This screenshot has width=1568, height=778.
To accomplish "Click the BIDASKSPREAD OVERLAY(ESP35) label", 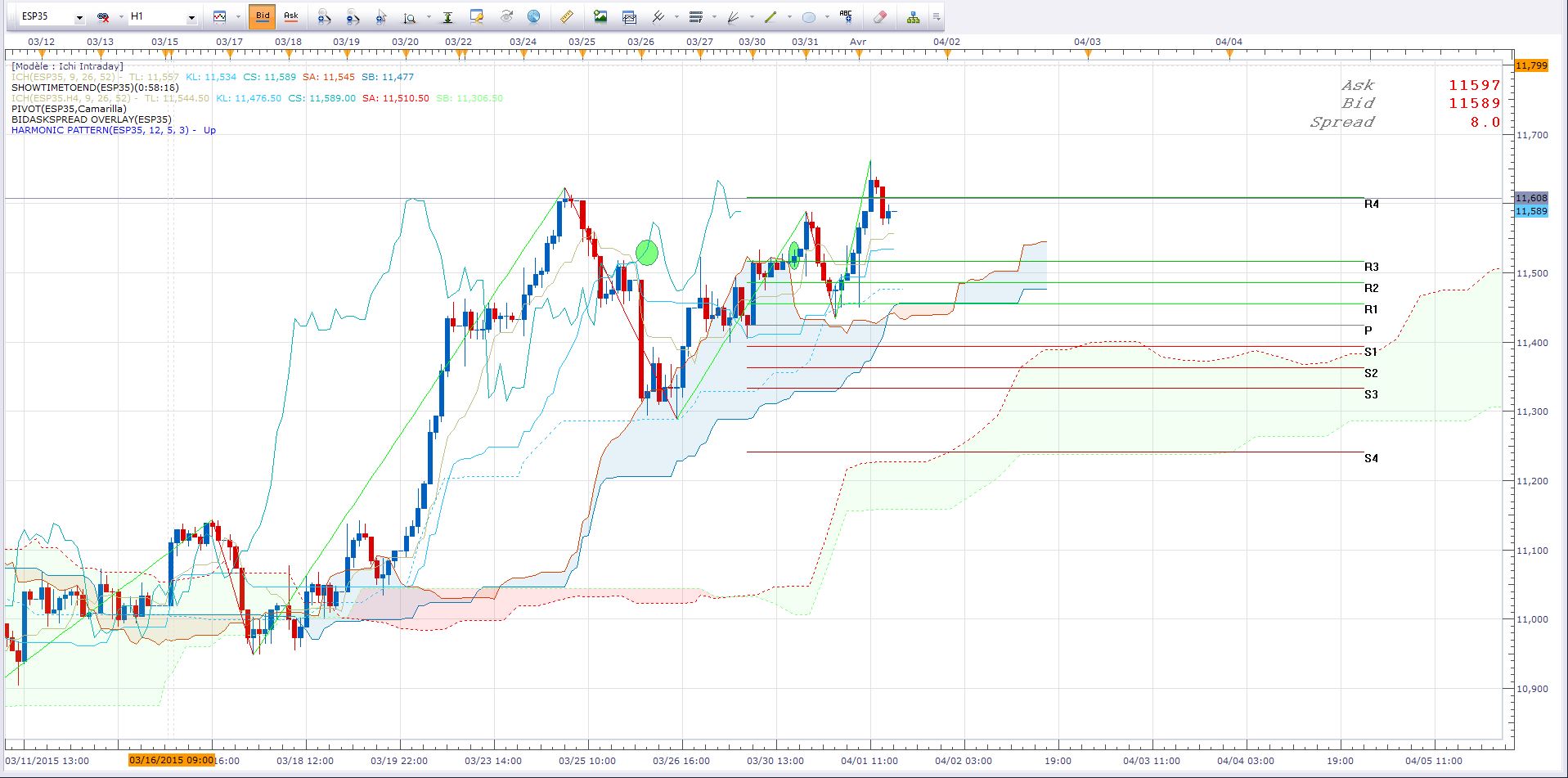I will pyautogui.click(x=92, y=119).
